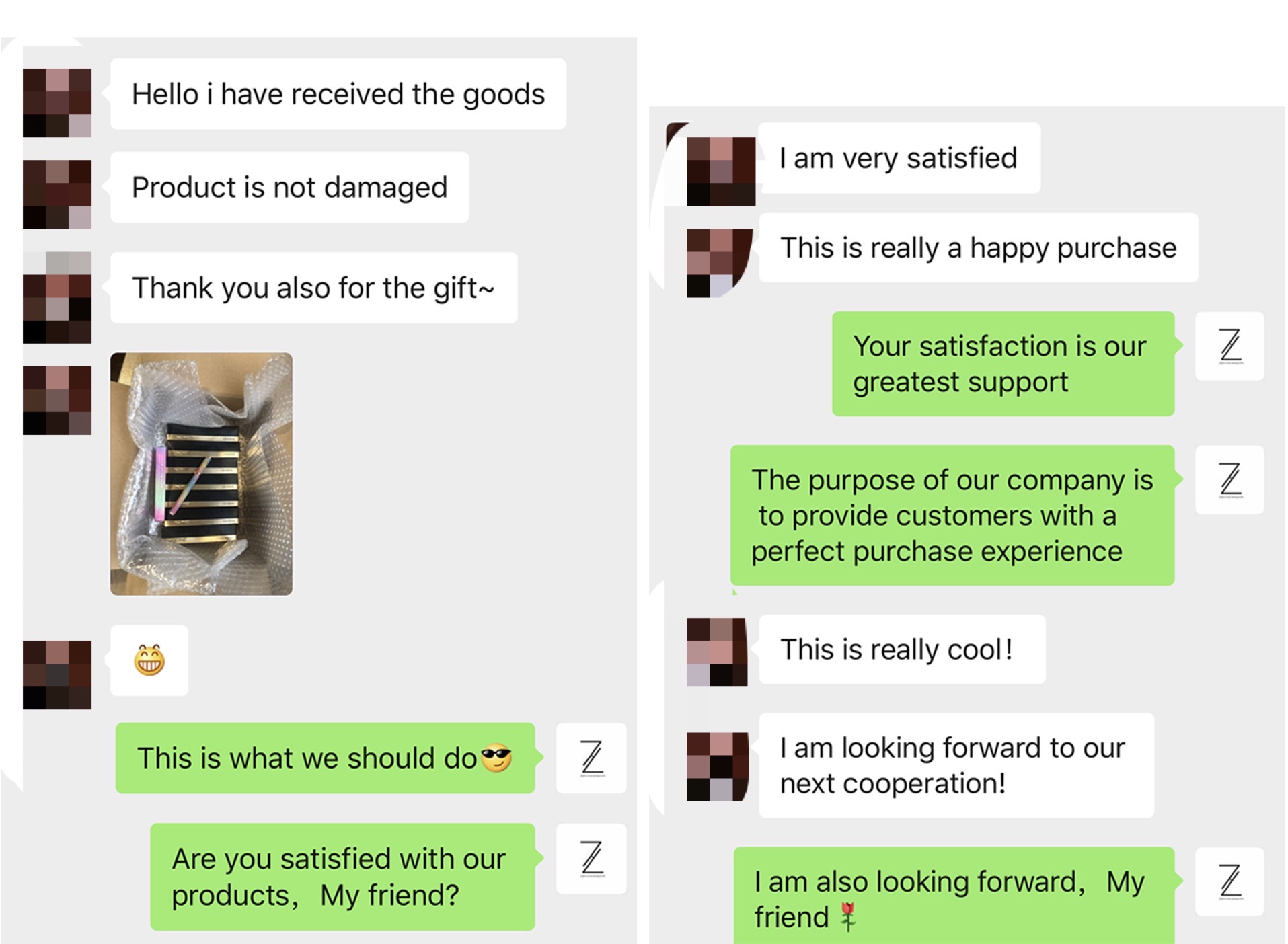Click avatar beside "I am very satisfied"
This screenshot has height=944, width=1288.
[x=720, y=171]
